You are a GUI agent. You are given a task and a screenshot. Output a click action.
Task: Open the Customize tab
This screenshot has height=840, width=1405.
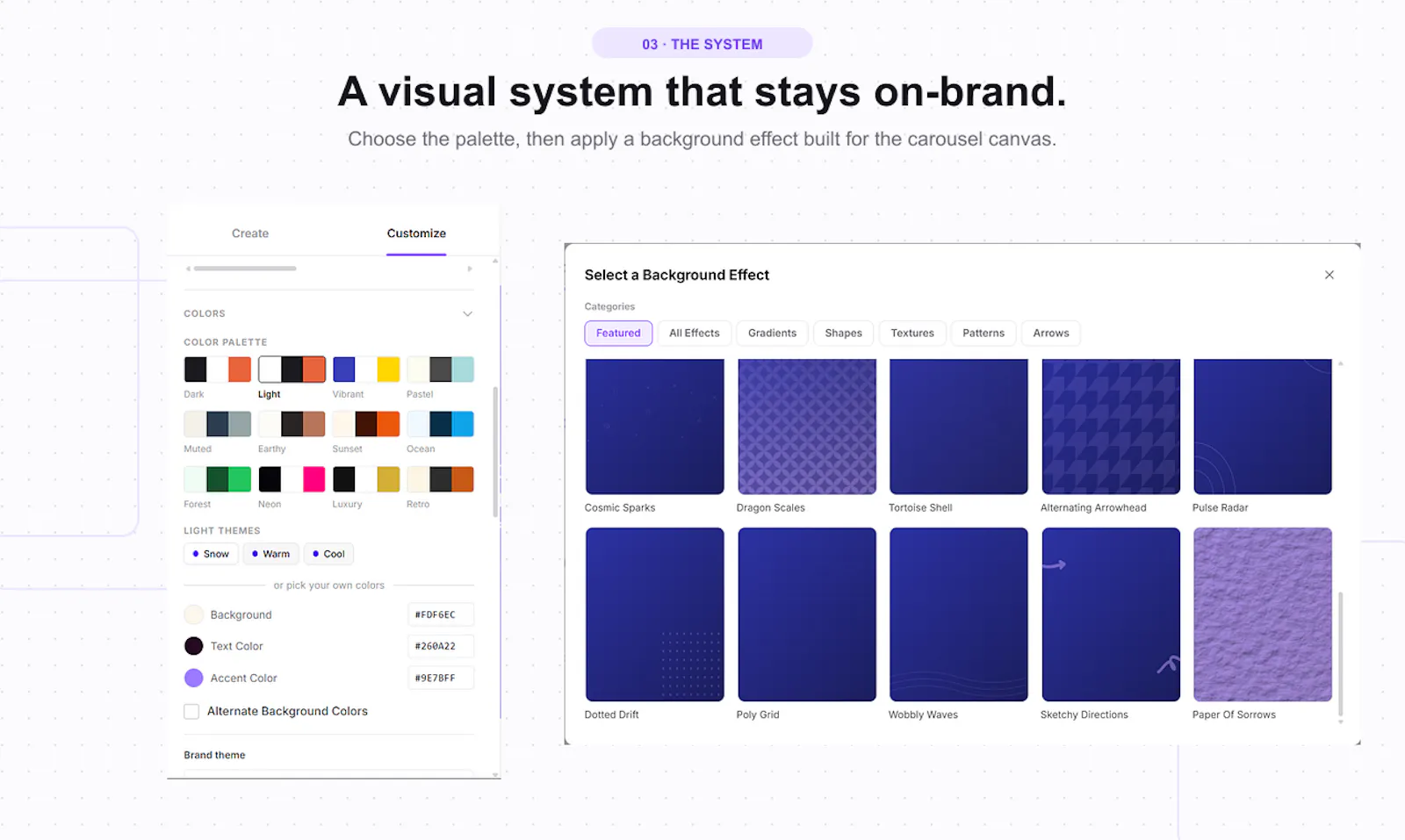point(416,233)
